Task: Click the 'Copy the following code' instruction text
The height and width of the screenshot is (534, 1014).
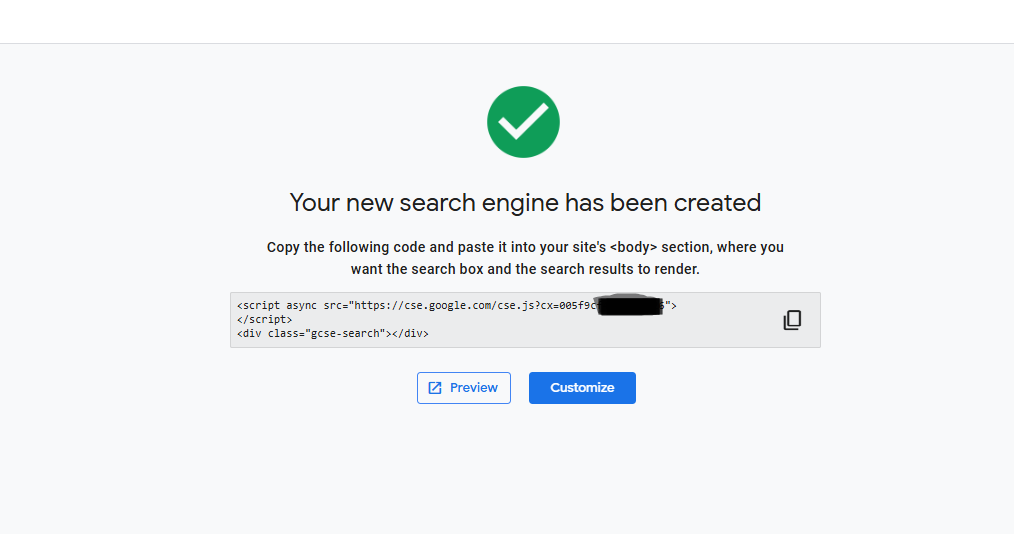Action: 525,258
